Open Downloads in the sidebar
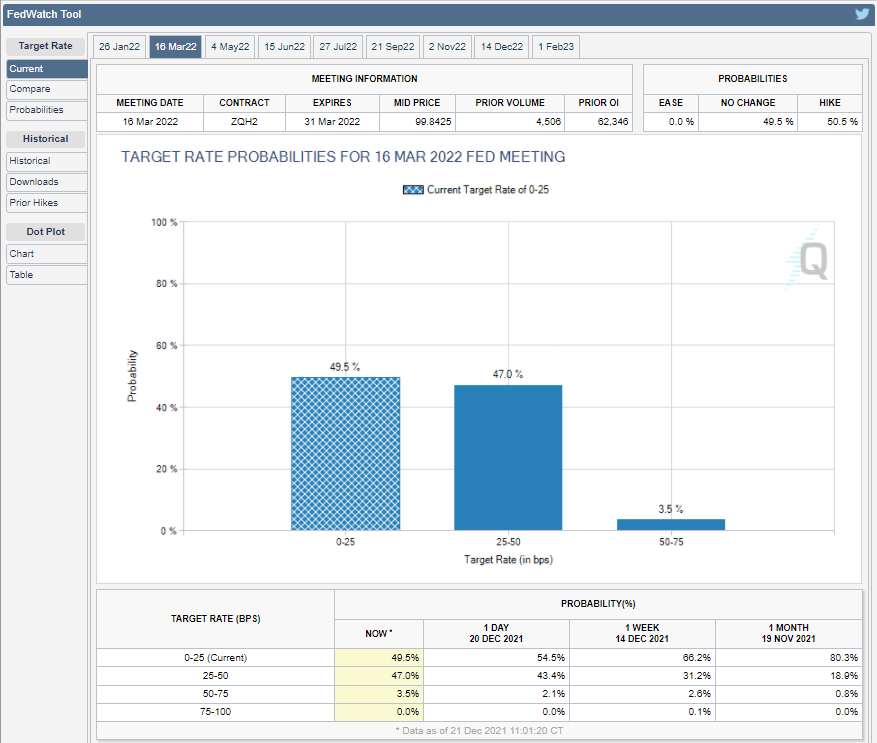This screenshot has height=743, width=877. tap(46, 182)
